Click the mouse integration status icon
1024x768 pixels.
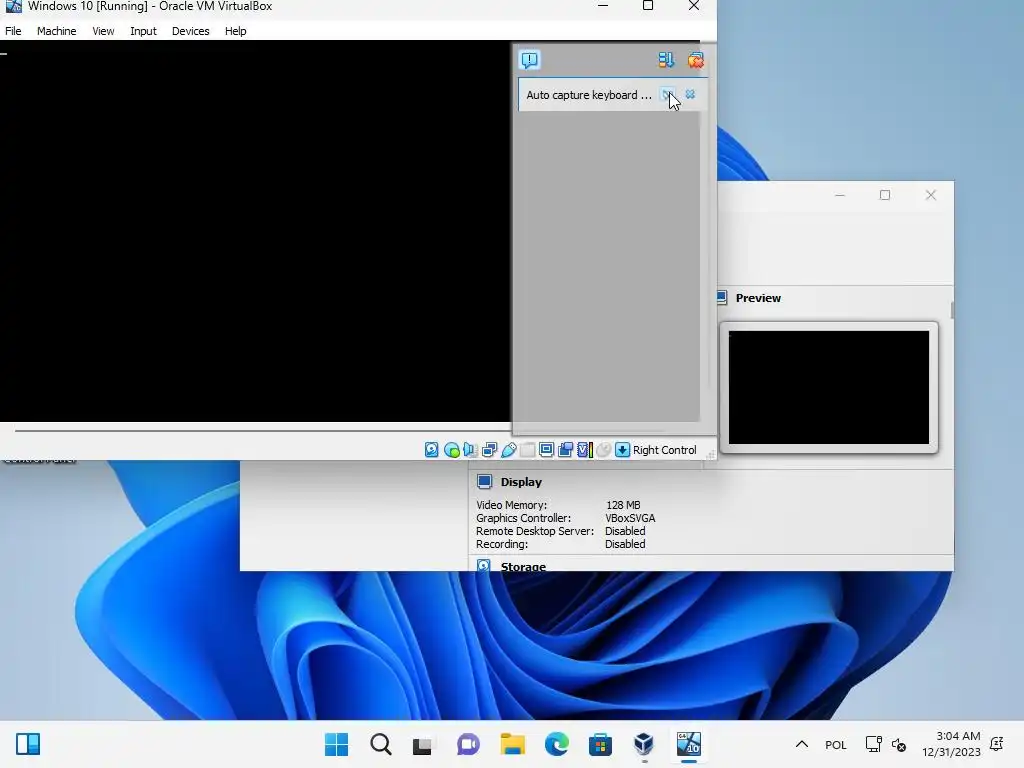point(604,450)
